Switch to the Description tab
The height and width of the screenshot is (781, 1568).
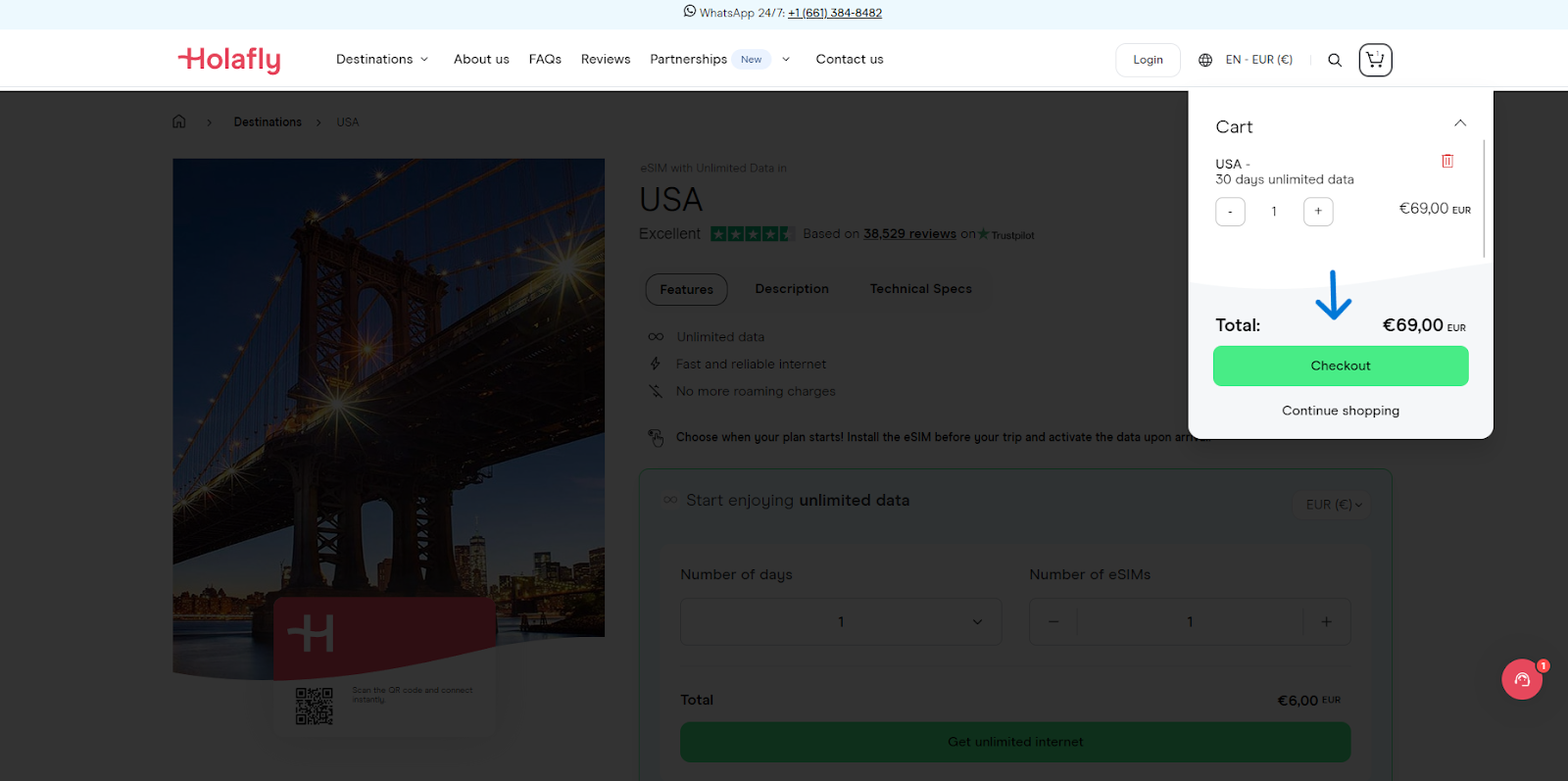[x=792, y=289]
